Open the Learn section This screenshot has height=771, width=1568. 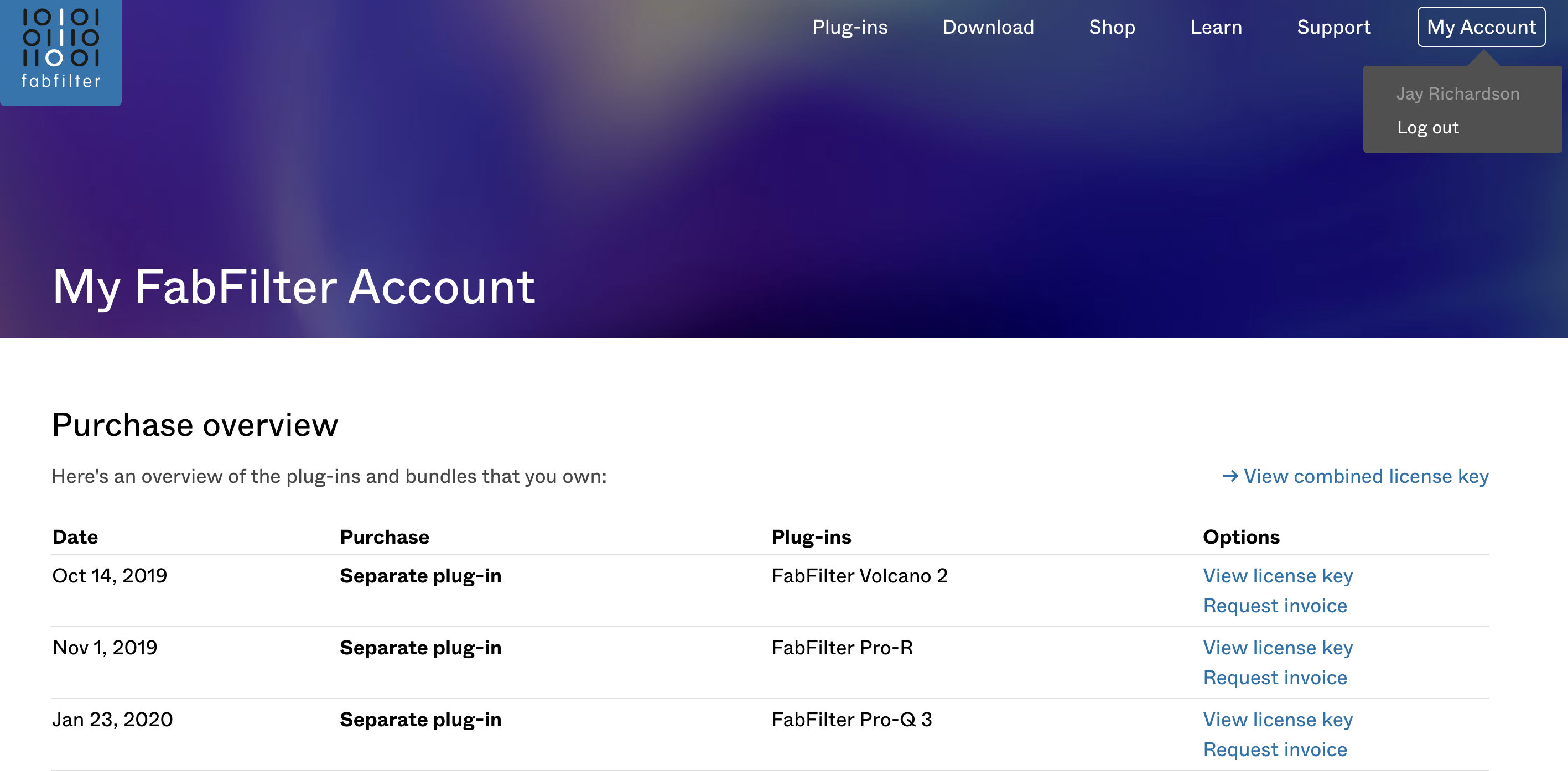coord(1216,27)
